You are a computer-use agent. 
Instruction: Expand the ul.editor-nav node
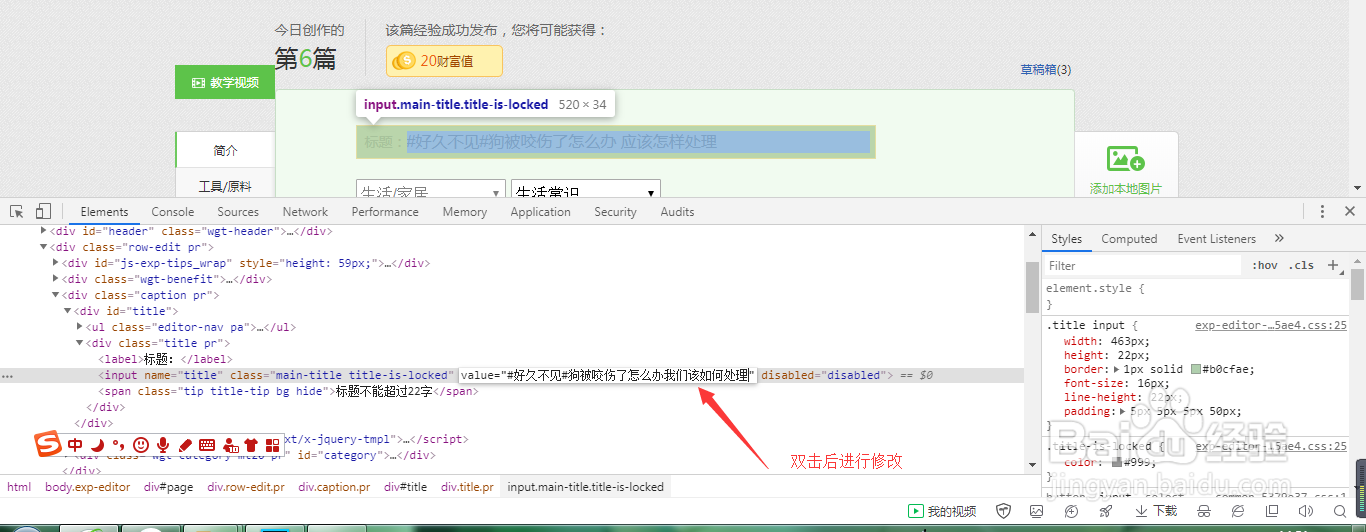coord(80,327)
